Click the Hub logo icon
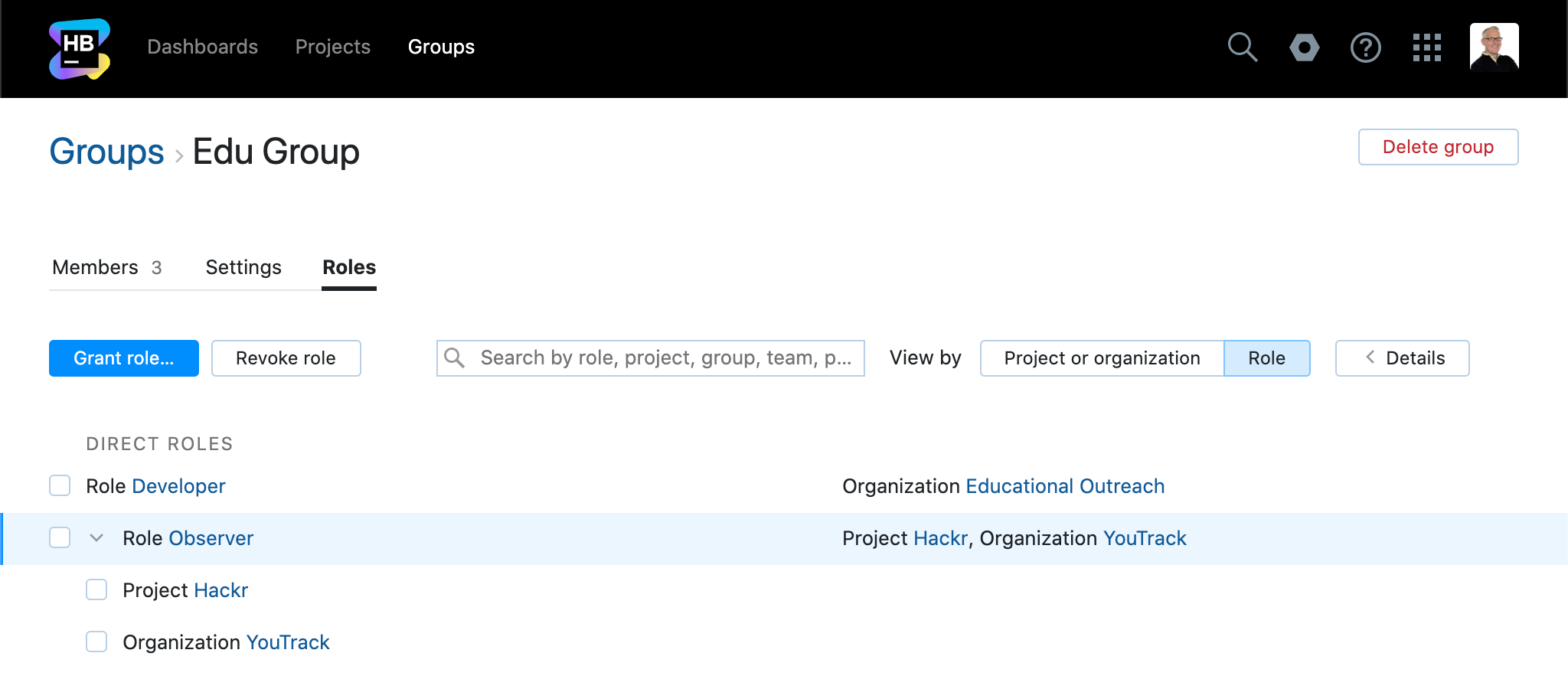This screenshot has width=1568, height=689. pos(80,48)
